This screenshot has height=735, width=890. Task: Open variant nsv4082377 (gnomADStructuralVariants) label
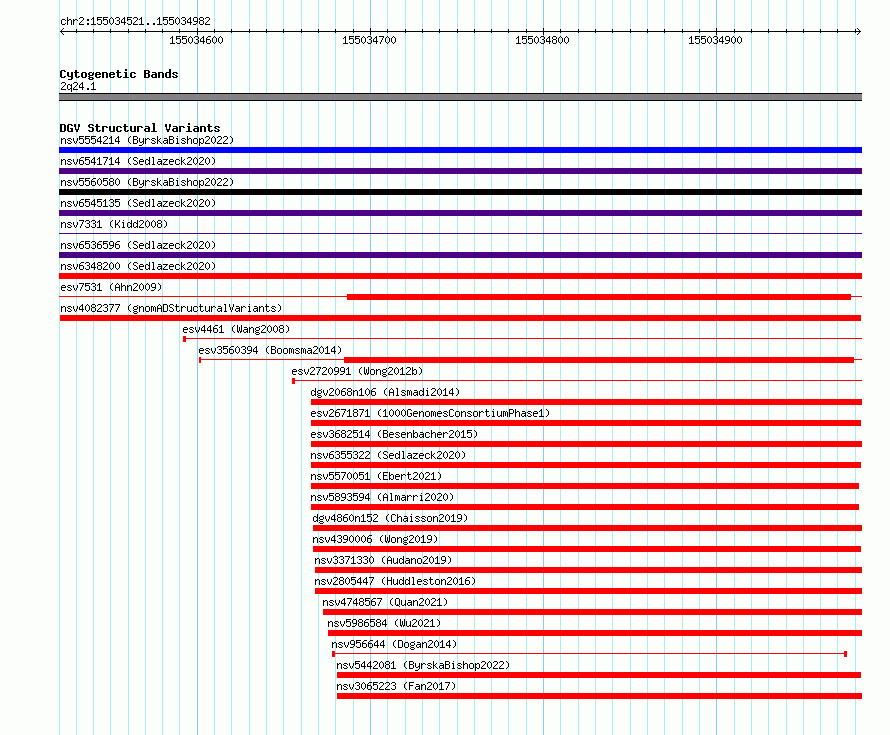pos(171,308)
